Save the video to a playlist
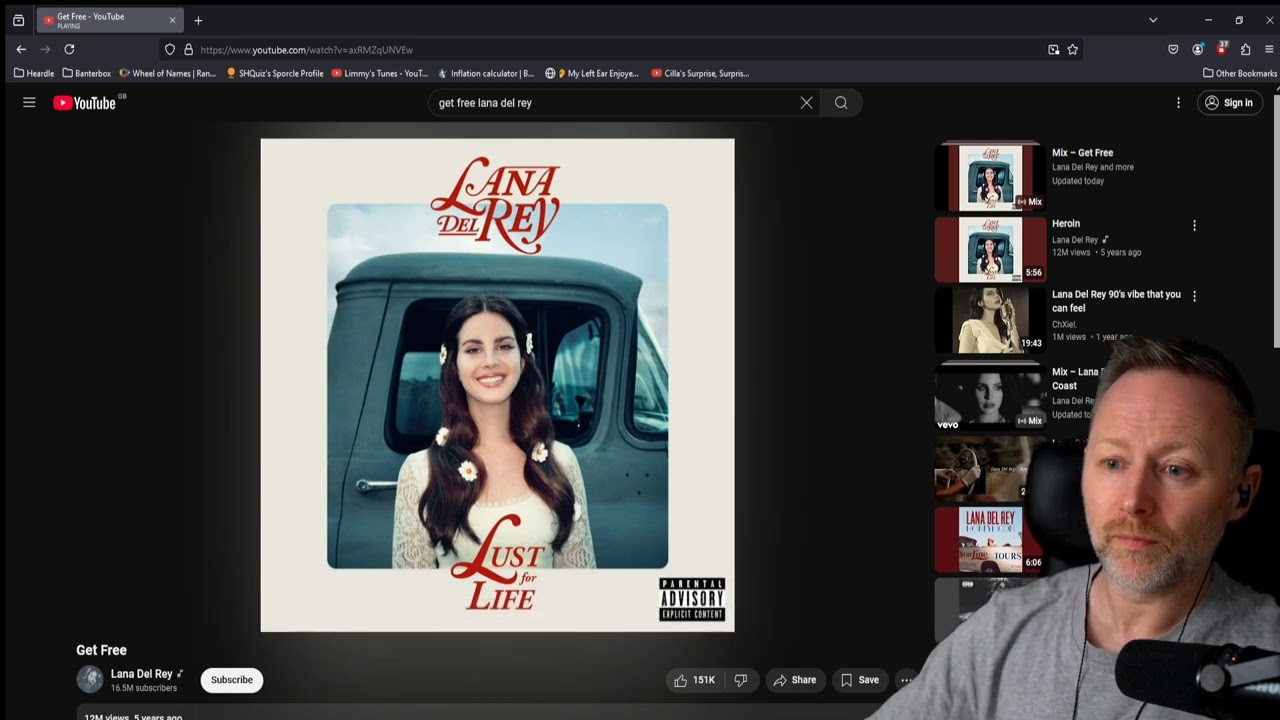The image size is (1280, 720). (860, 680)
